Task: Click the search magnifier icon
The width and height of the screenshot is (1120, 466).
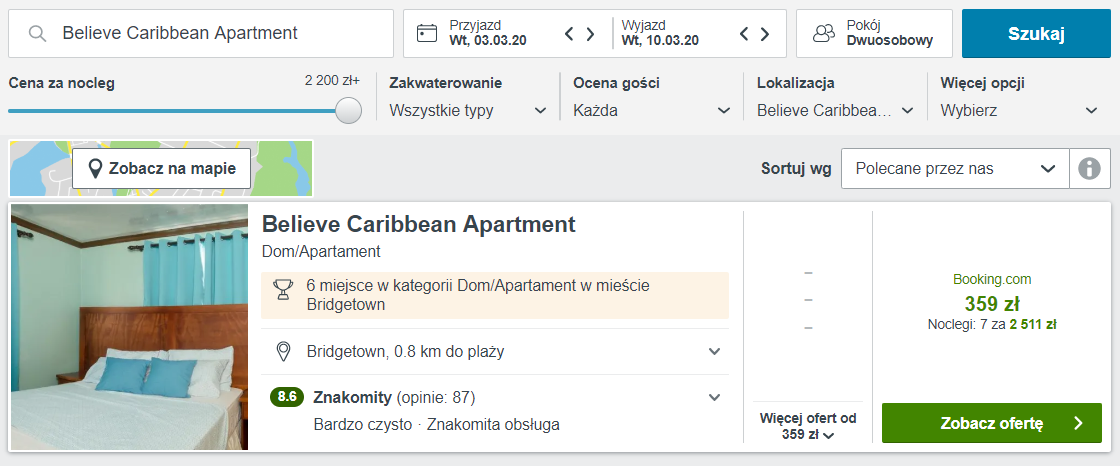Action: [x=38, y=34]
